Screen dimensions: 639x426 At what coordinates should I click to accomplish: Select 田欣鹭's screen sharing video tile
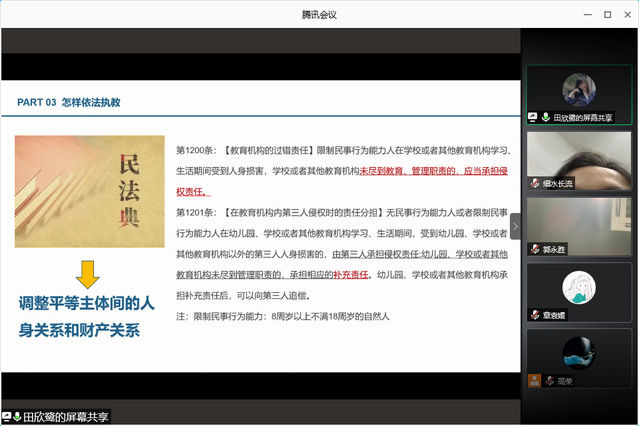[579, 95]
